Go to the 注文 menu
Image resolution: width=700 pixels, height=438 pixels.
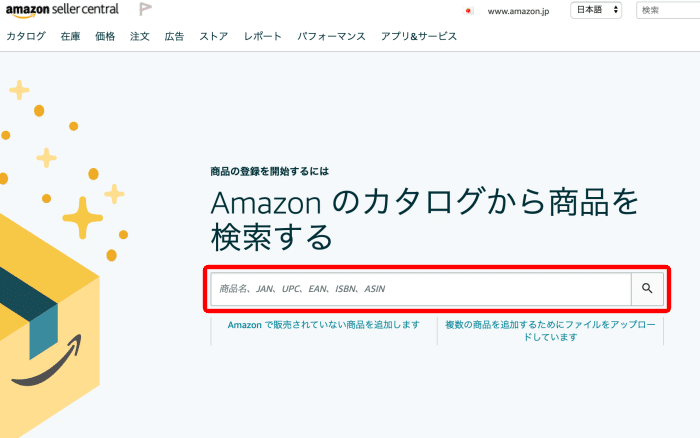[140, 36]
